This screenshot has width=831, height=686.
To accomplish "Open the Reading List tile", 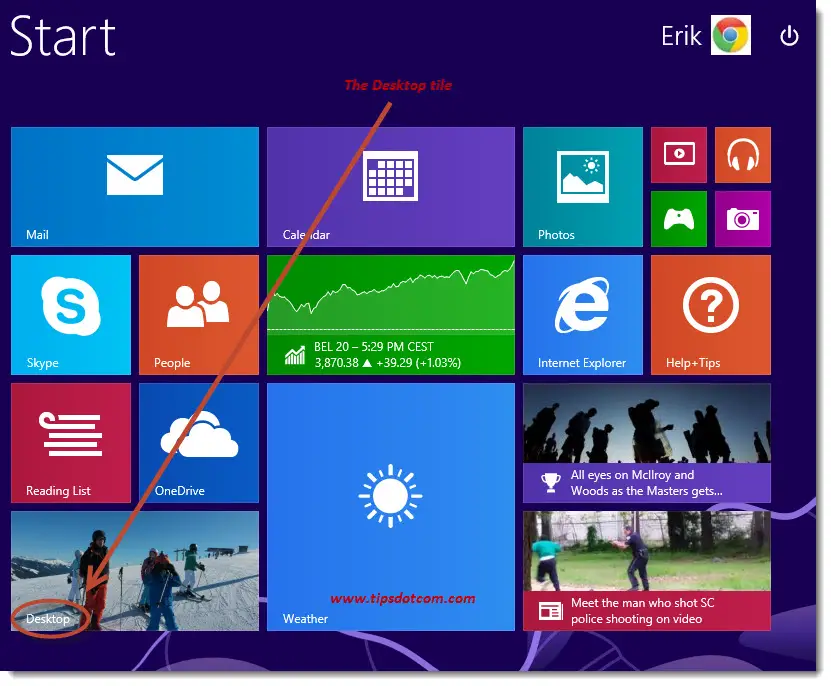I will click(70, 443).
